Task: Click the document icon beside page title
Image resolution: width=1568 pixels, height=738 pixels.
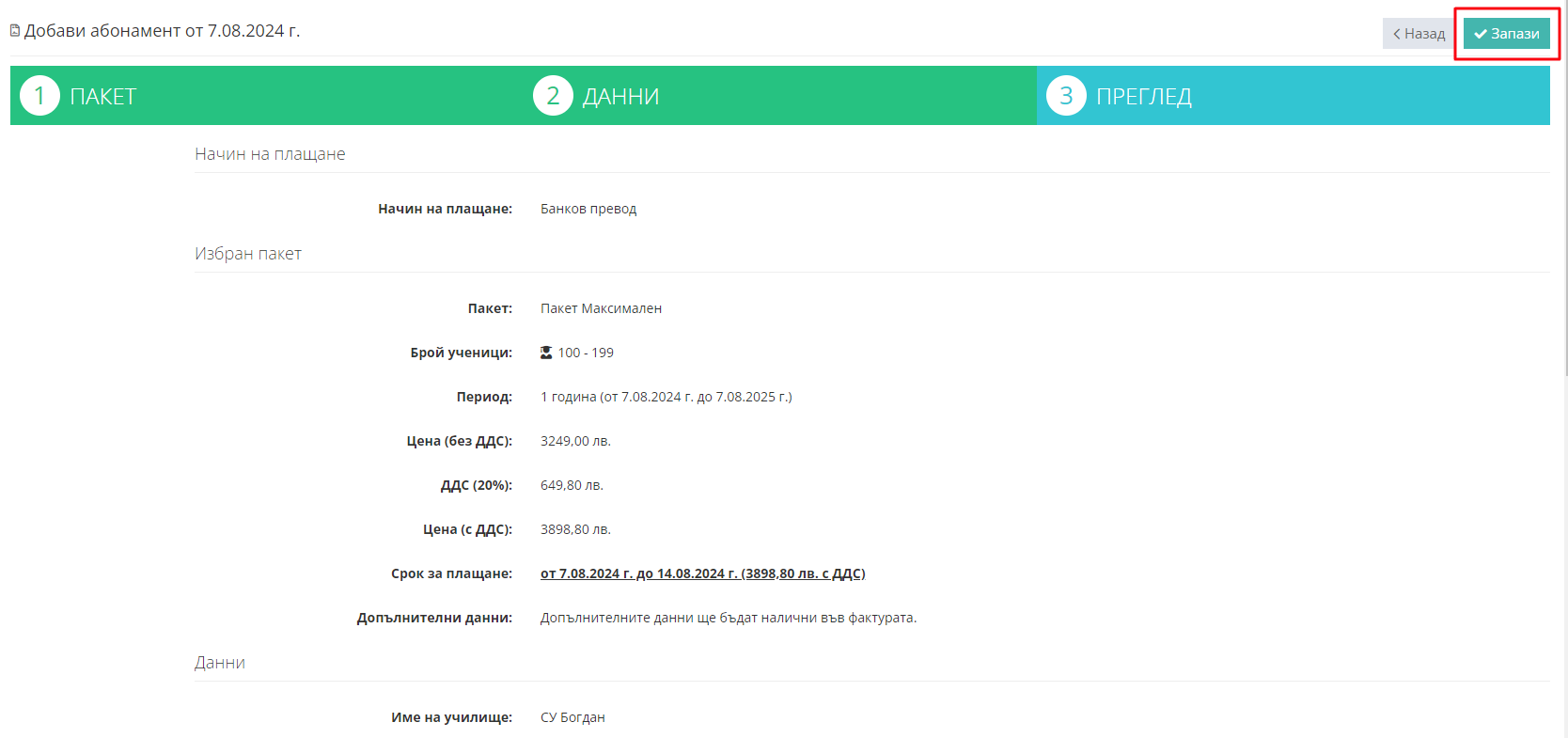Action: point(15,31)
